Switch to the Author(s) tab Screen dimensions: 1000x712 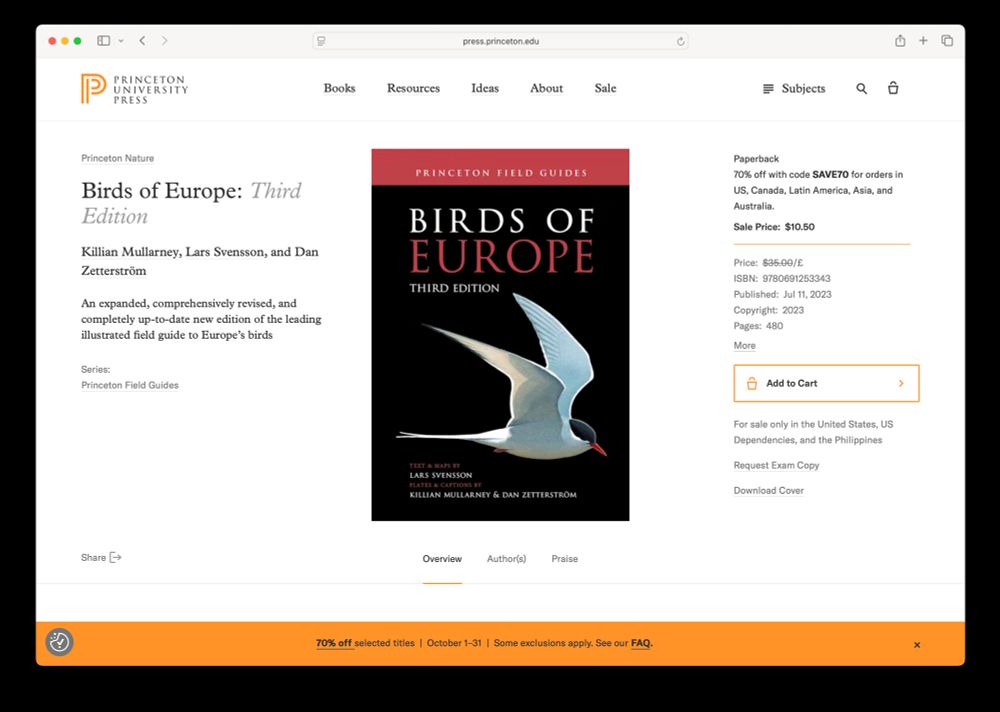point(506,558)
